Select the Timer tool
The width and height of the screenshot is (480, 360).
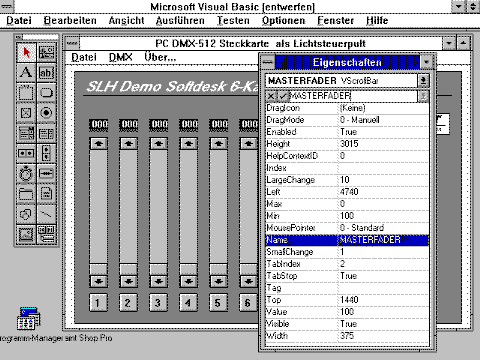(26, 173)
